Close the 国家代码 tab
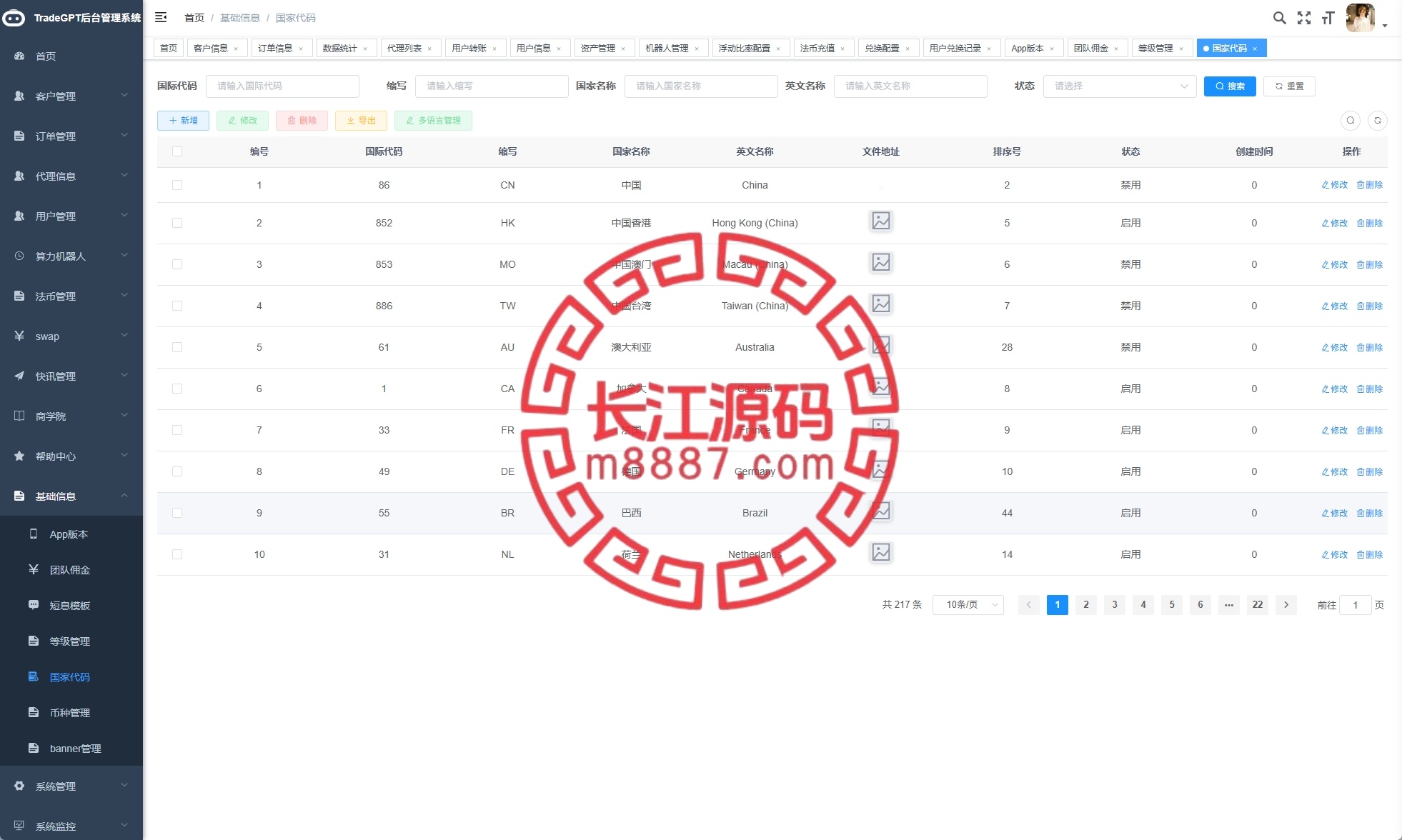 coord(1255,49)
